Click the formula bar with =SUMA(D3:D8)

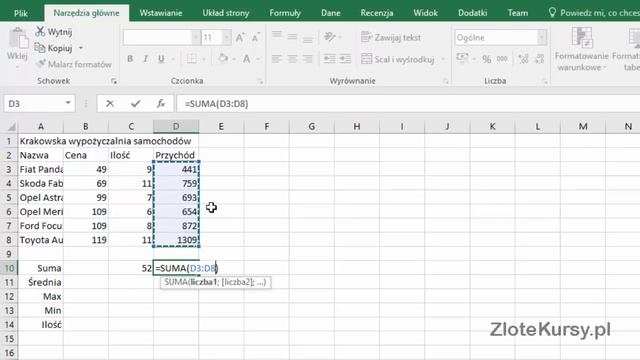click(x=408, y=104)
